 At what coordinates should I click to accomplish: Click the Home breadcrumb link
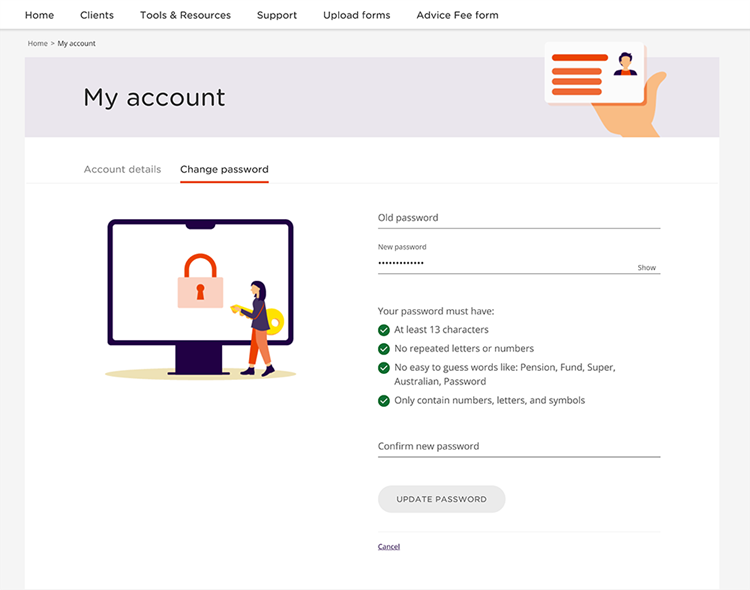pyautogui.click(x=37, y=44)
